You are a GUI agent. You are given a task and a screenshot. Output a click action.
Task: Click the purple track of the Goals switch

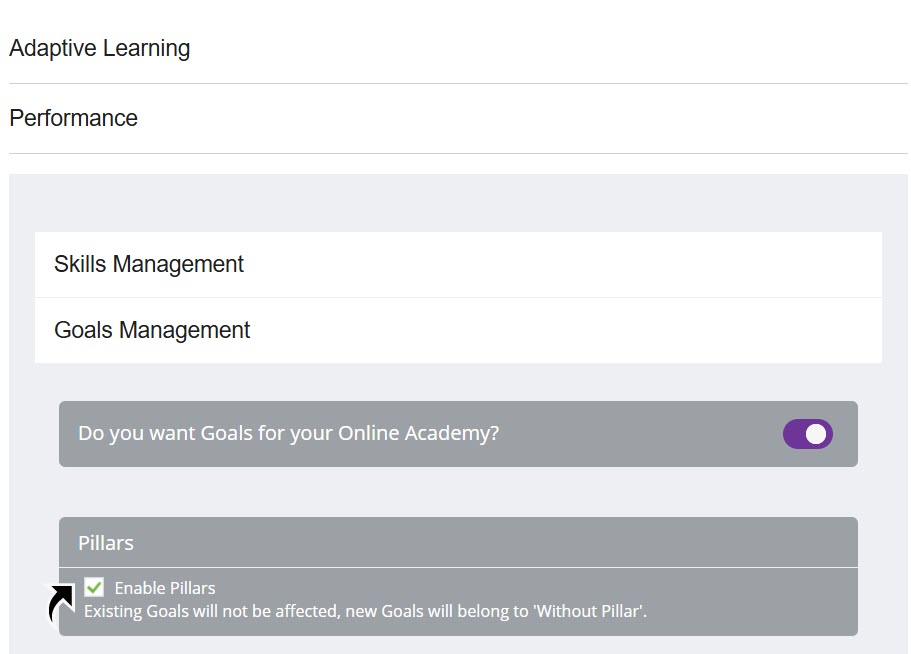(x=795, y=434)
